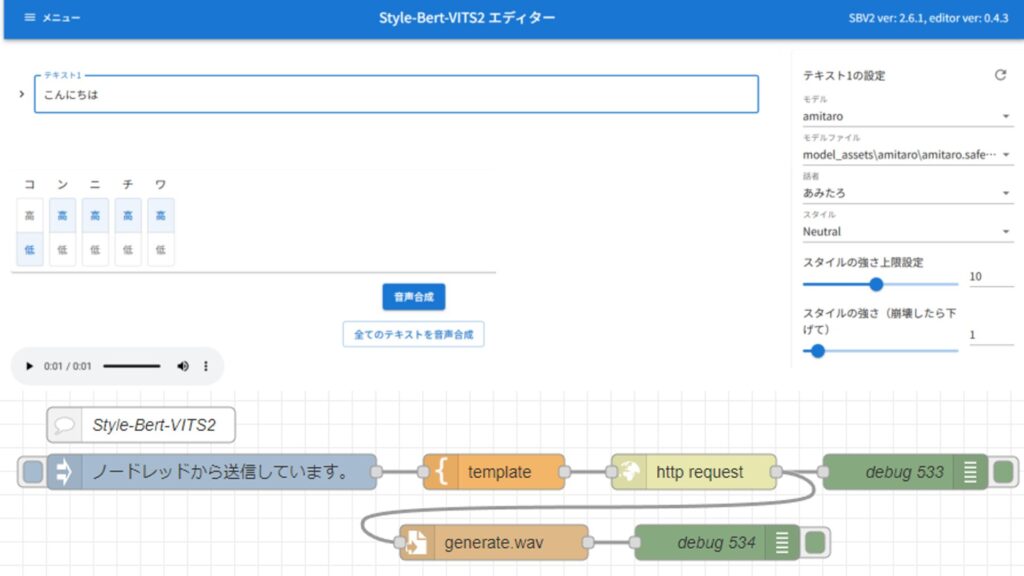Click 全てのテキストを音声合成 button
The image size is (1024, 576).
click(x=413, y=334)
